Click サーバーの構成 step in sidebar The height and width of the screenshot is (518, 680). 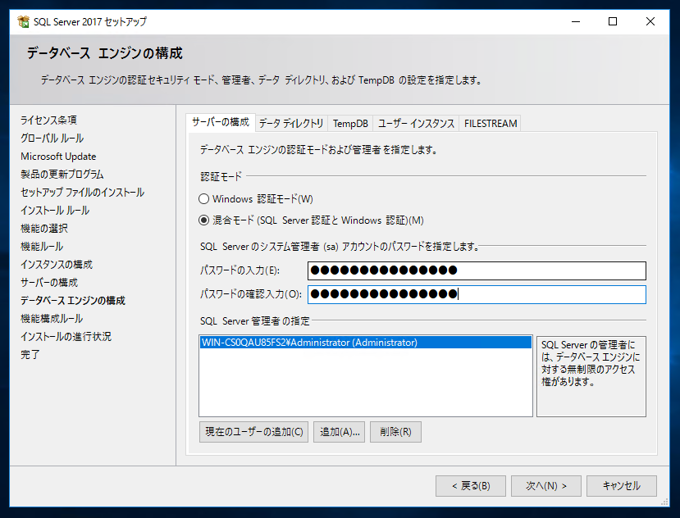[49, 282]
